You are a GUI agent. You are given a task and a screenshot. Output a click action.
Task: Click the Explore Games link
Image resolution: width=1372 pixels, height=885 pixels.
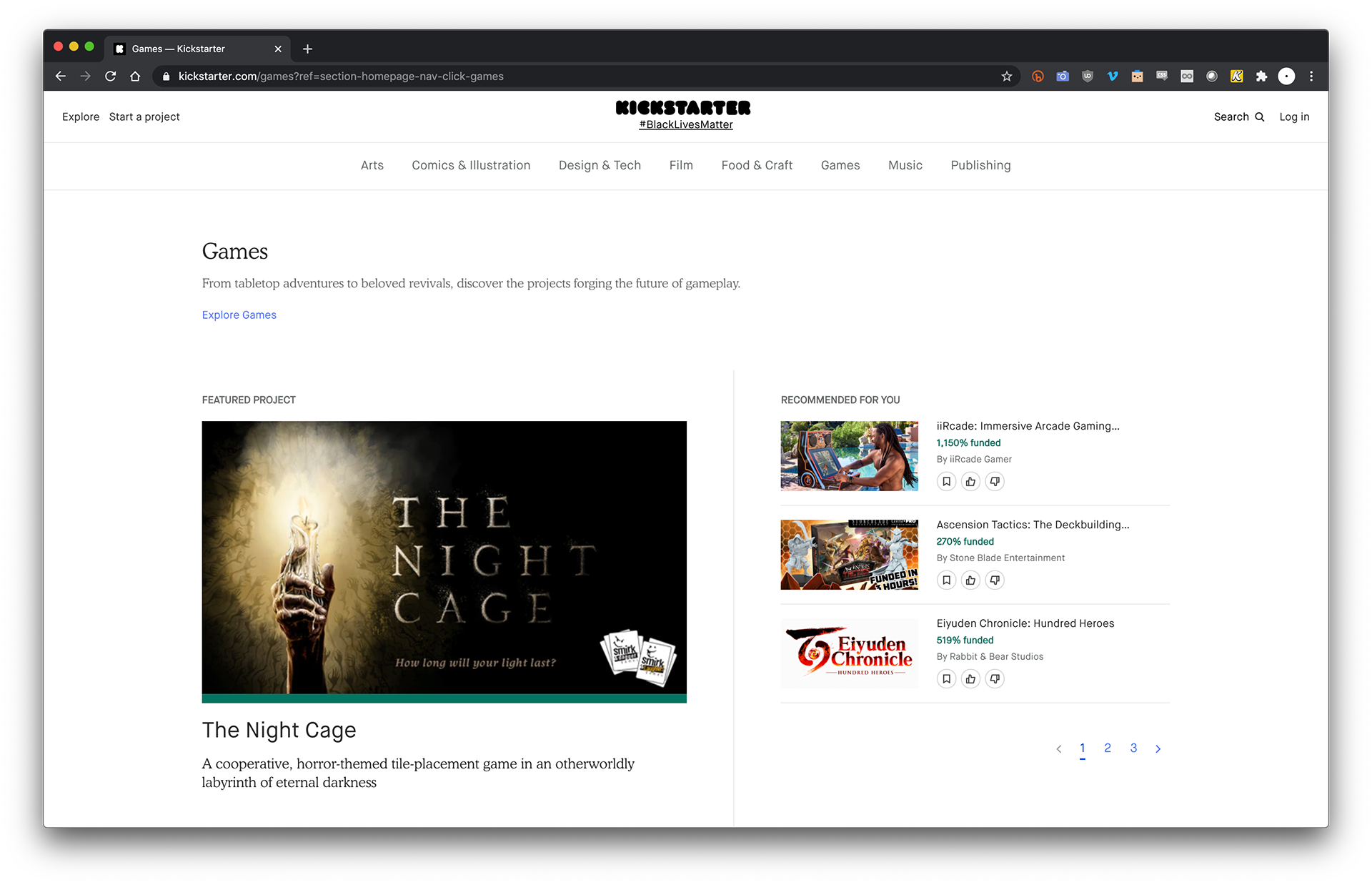coord(239,315)
